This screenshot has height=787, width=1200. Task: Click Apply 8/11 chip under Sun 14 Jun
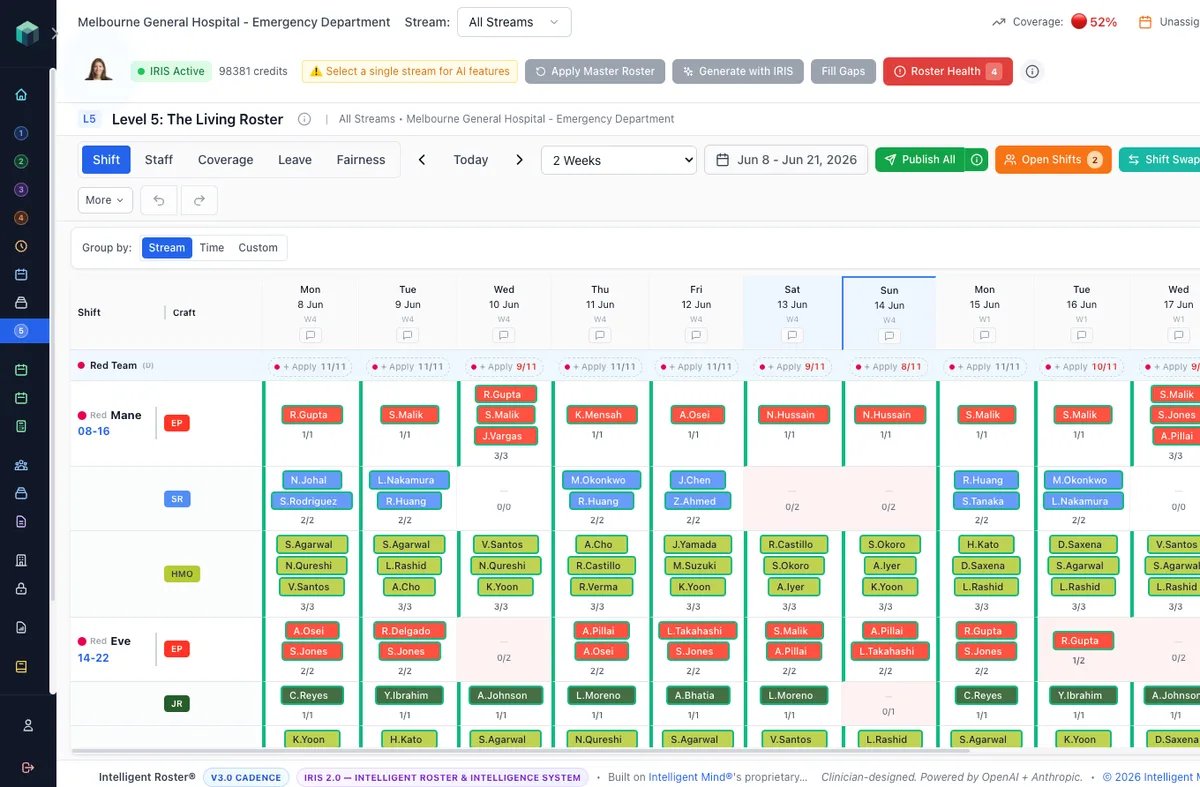(x=889, y=366)
